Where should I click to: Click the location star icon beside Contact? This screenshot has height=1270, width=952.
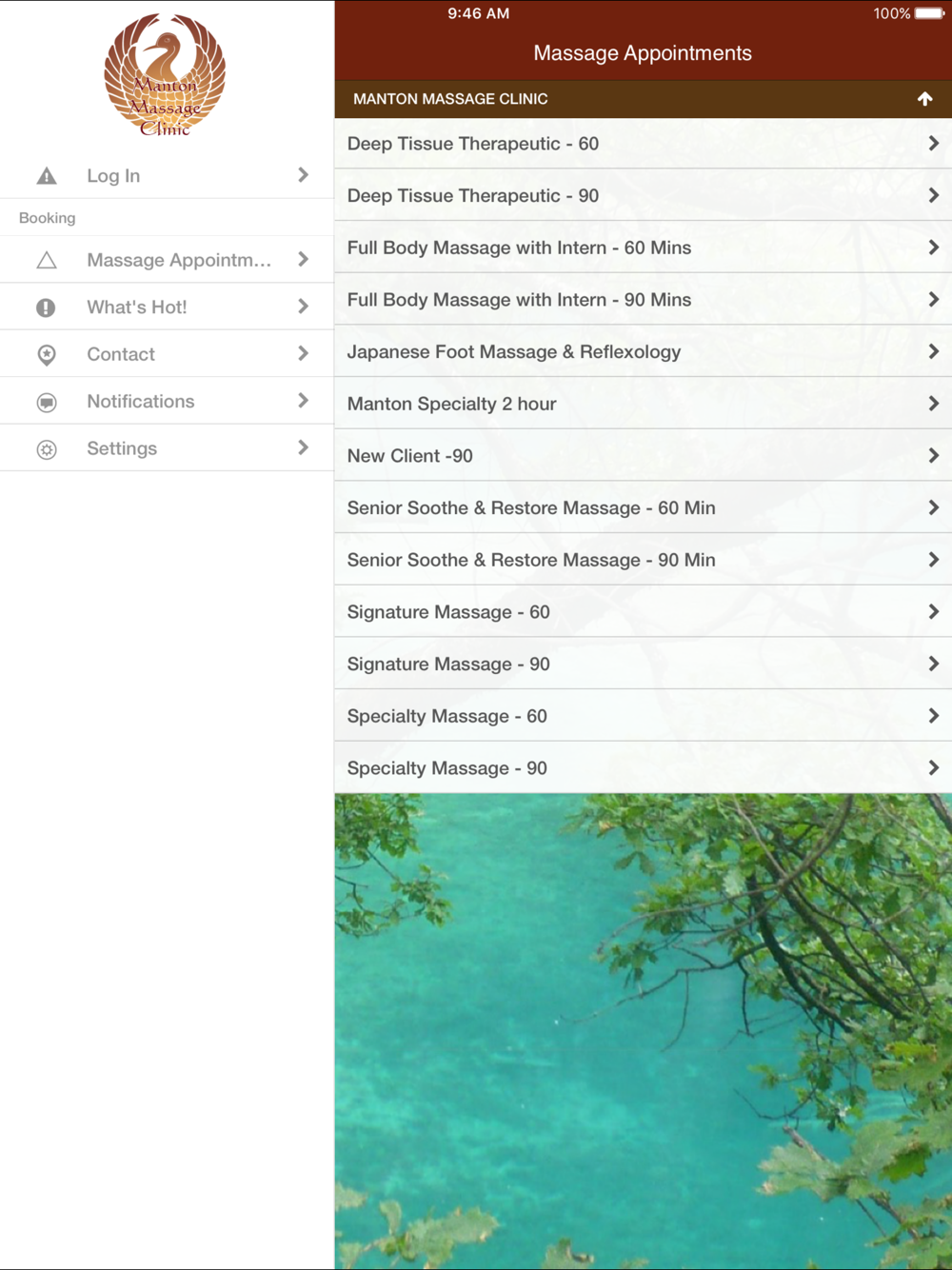click(x=46, y=354)
